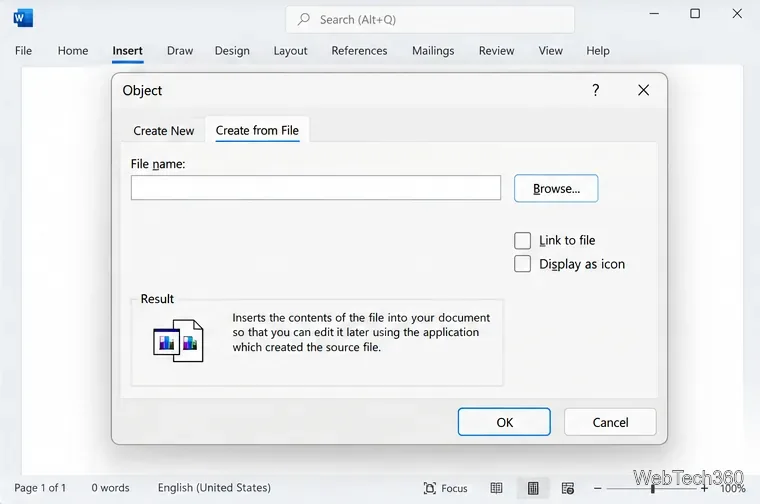Image resolution: width=760 pixels, height=504 pixels.
Task: Switch to the Design tab
Action: tap(232, 50)
